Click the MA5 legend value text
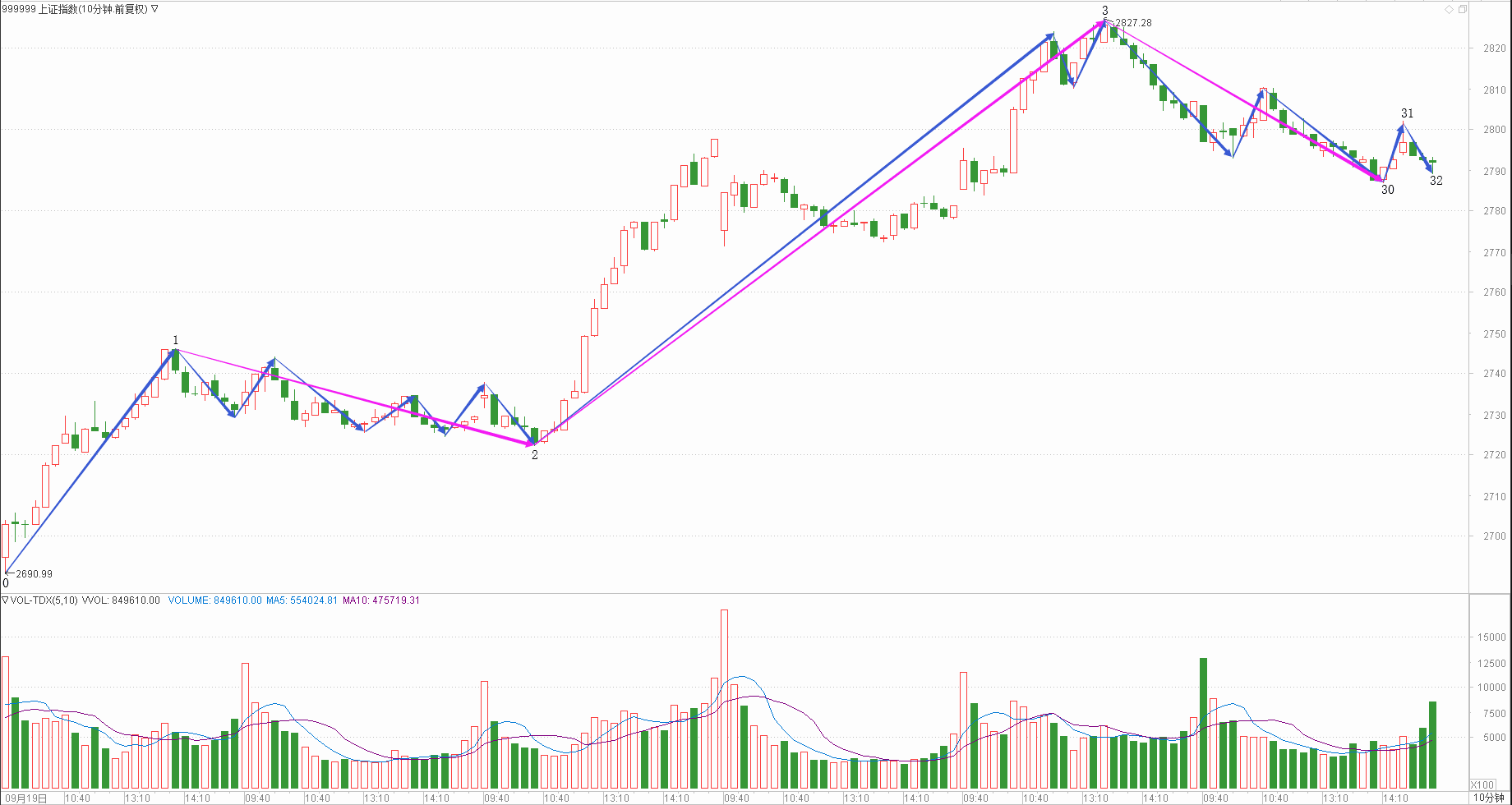The width and height of the screenshot is (1512, 805). pos(302,600)
